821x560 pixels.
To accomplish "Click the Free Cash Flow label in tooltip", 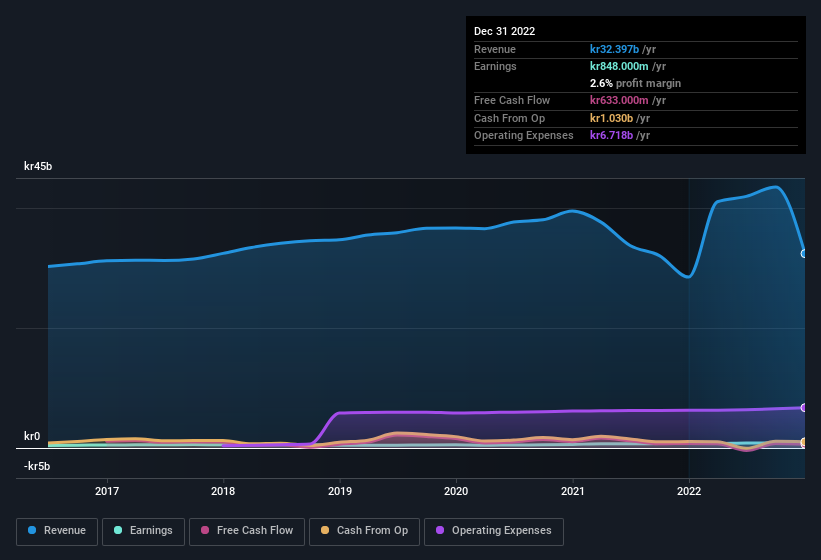I will (x=512, y=100).
